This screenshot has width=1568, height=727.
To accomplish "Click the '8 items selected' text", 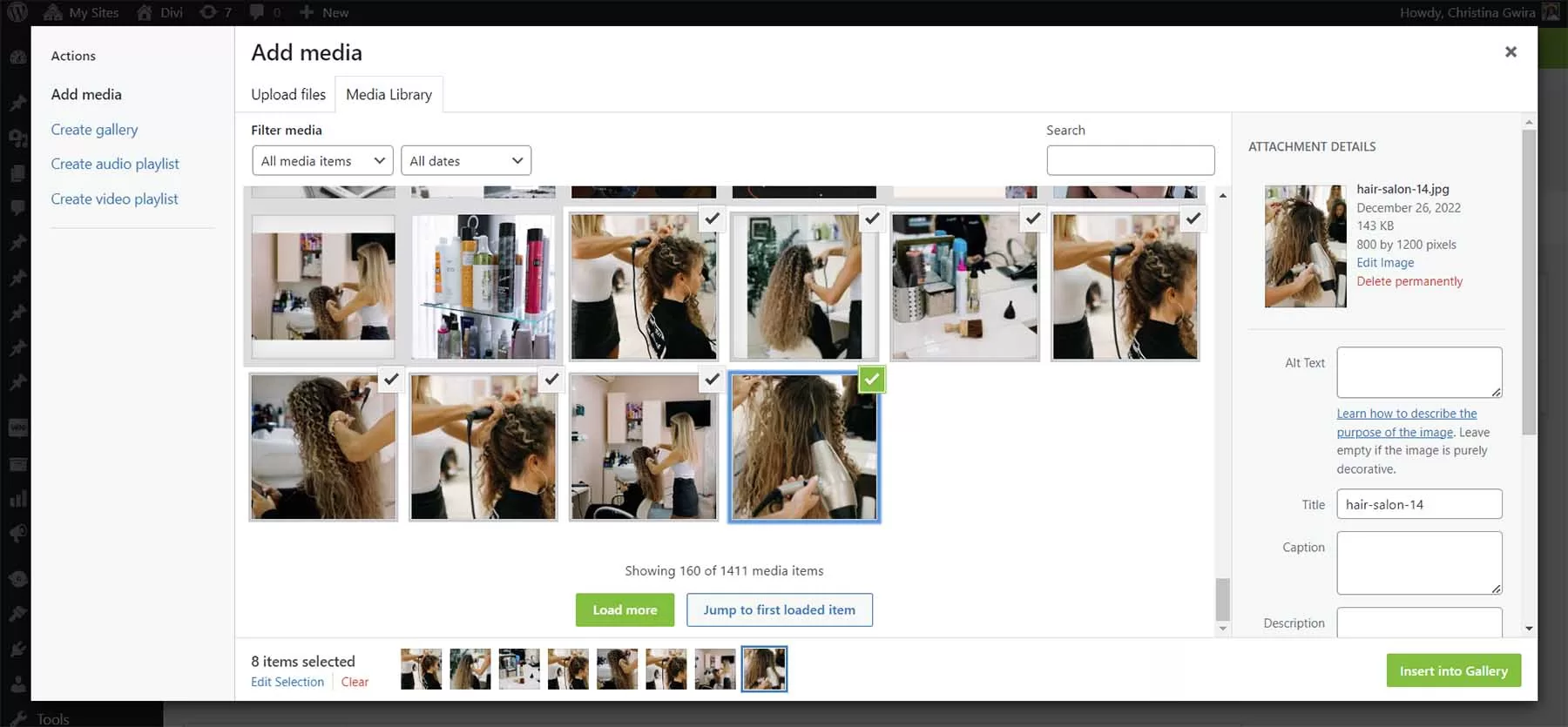I will [x=303, y=662].
